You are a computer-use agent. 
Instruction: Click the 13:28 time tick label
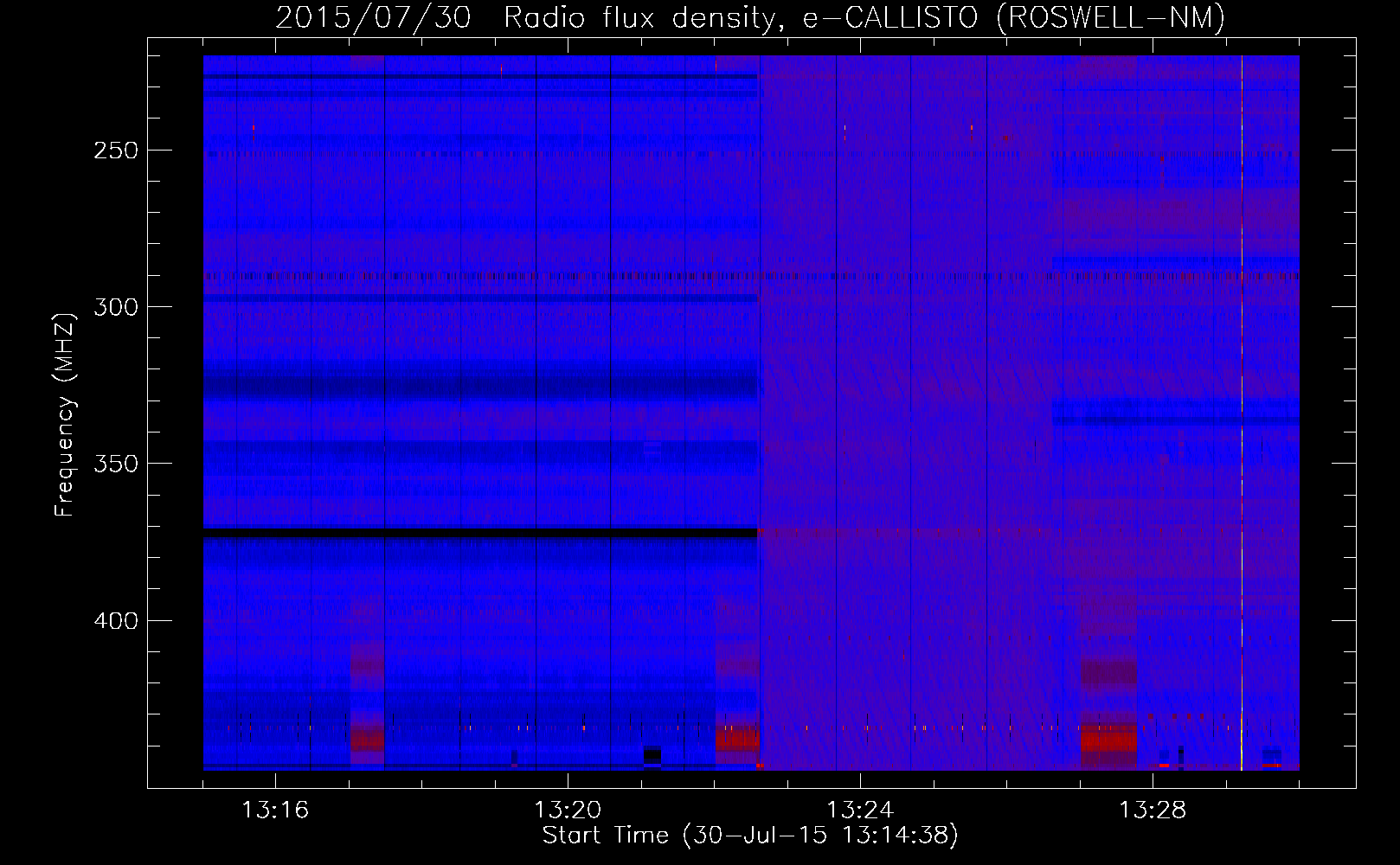point(1153,811)
